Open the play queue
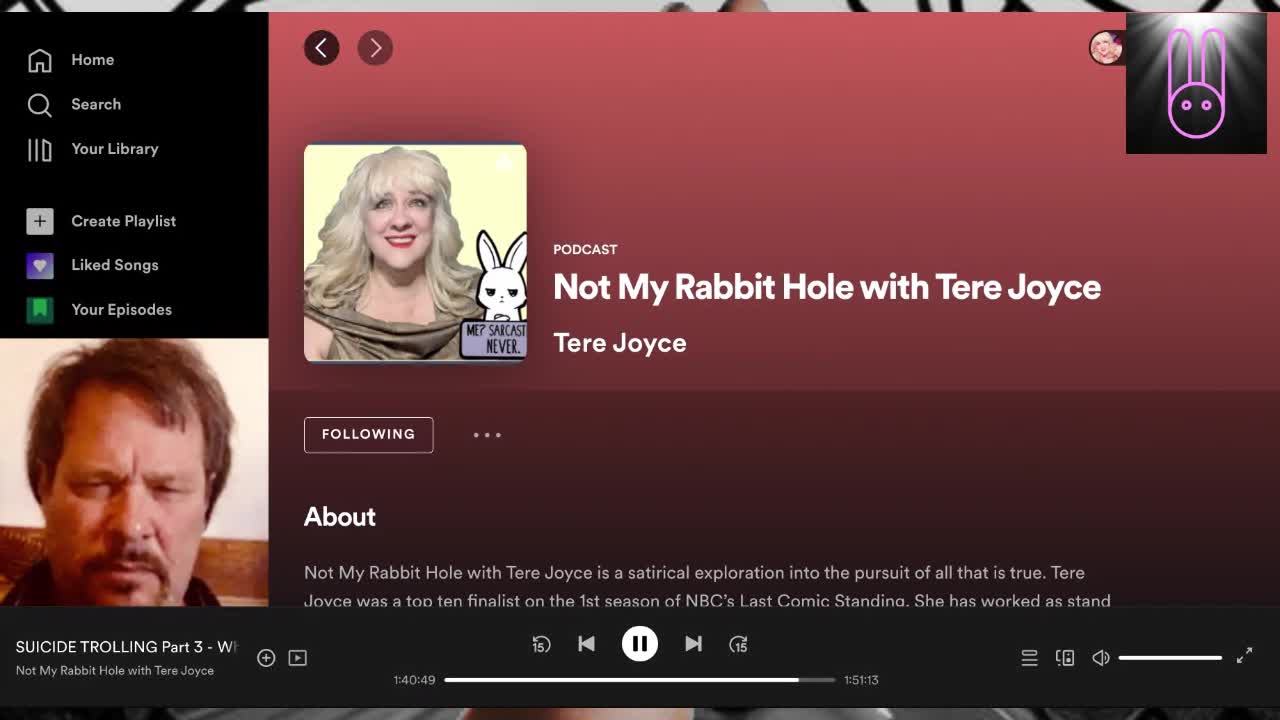 click(x=1029, y=657)
